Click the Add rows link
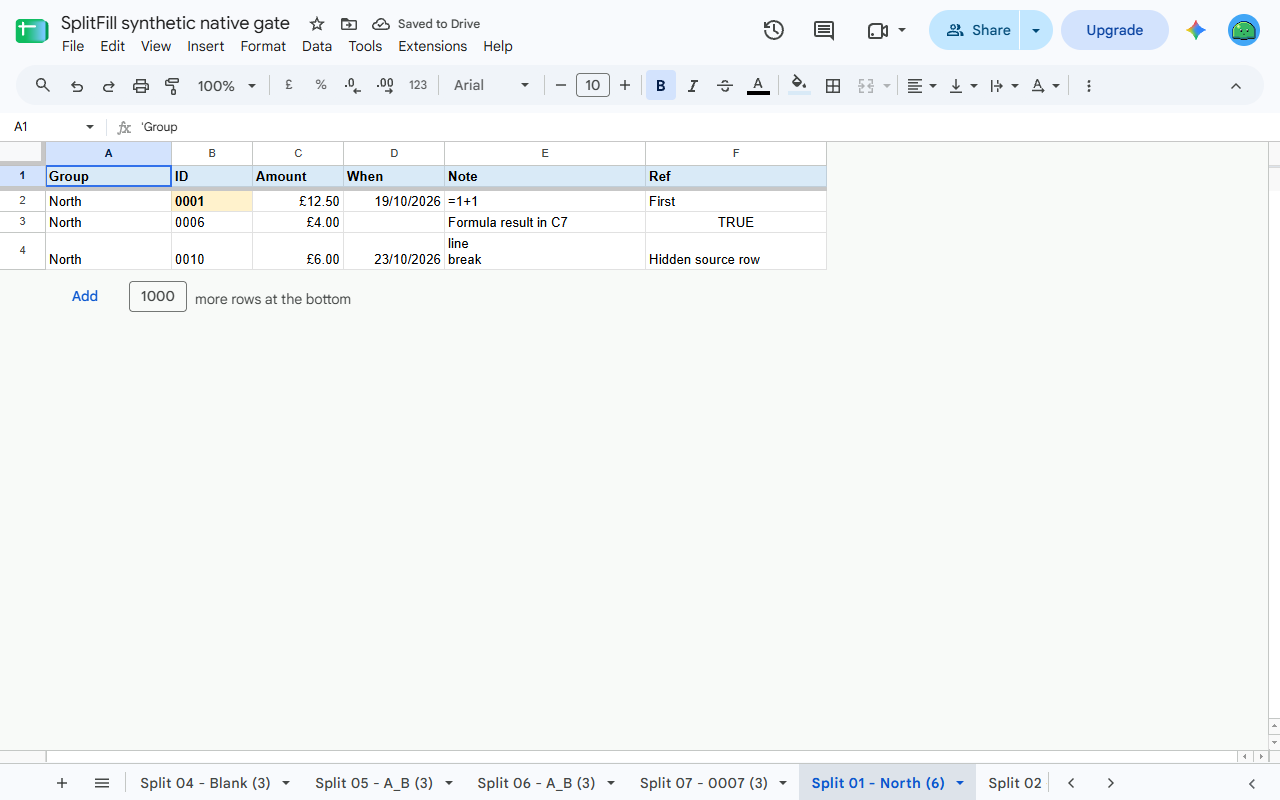This screenshot has width=1280, height=800. pyautogui.click(x=85, y=296)
